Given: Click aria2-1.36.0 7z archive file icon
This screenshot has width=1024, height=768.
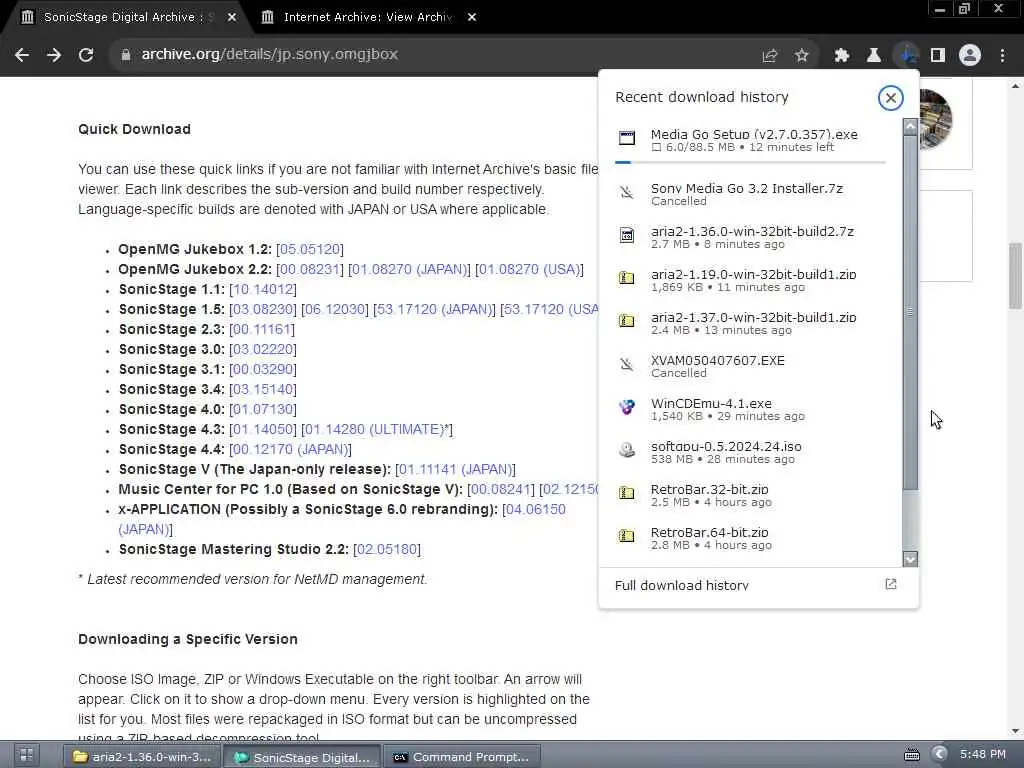Looking at the screenshot, I should 626,235.
